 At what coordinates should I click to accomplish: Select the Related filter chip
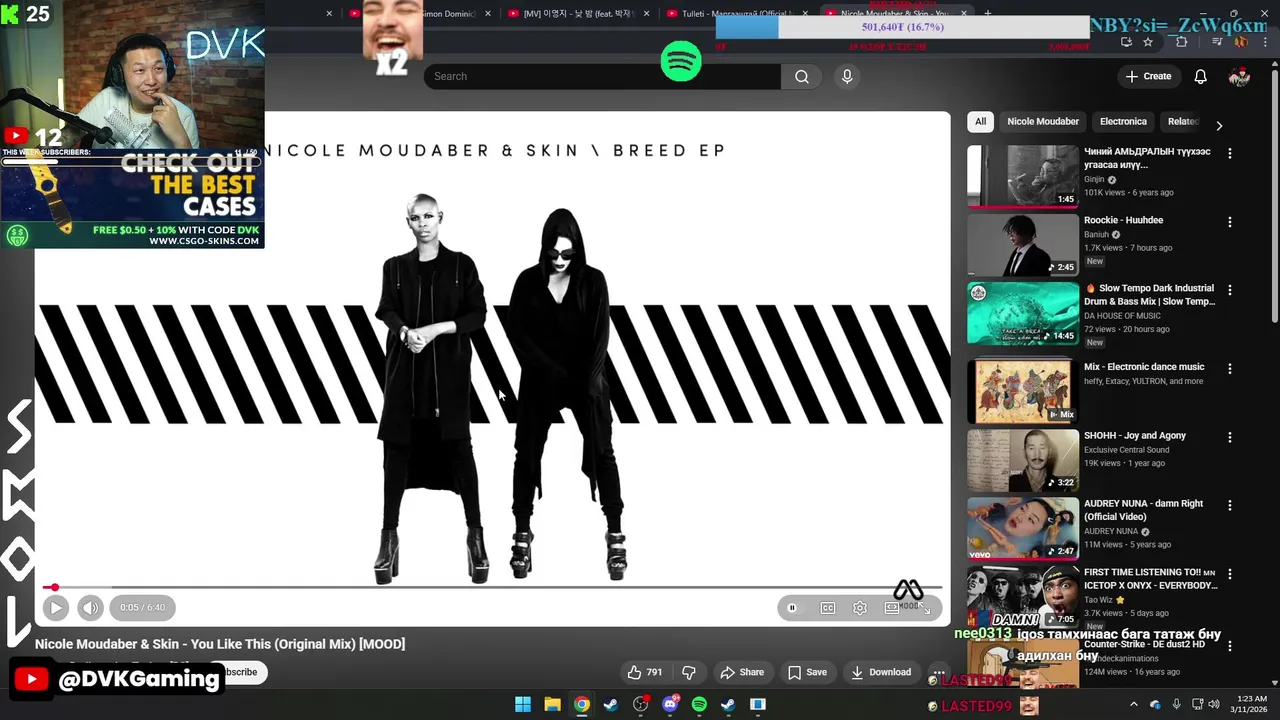[x=1183, y=121]
